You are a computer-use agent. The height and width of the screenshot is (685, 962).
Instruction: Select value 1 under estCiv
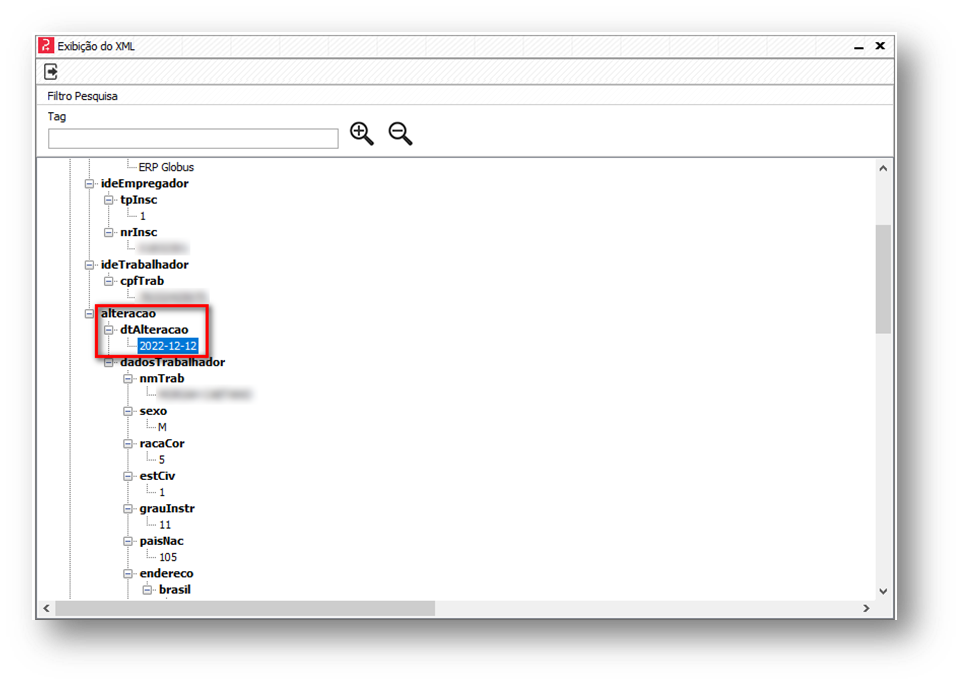click(162, 492)
